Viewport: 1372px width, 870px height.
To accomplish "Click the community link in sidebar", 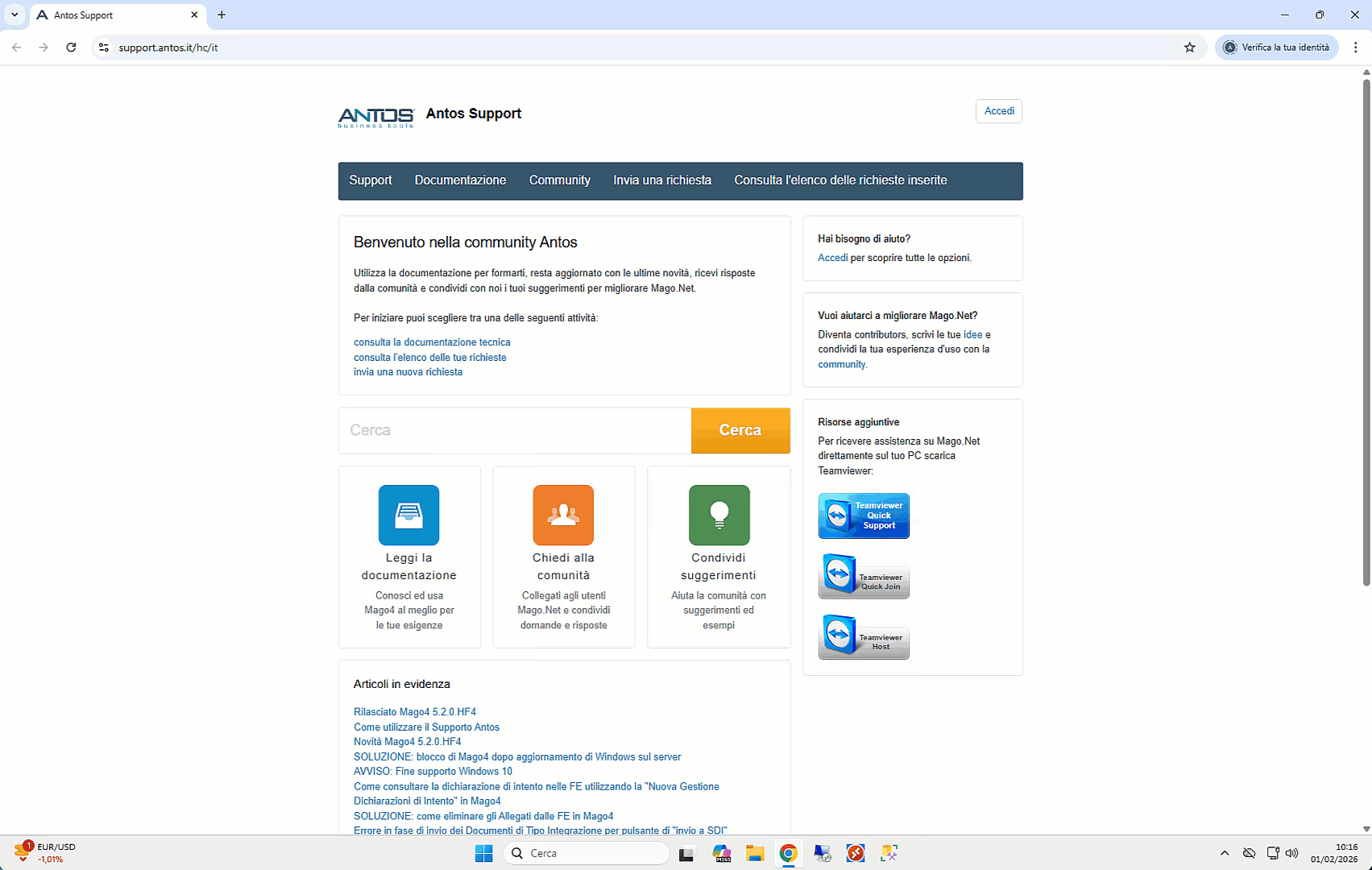I will tap(842, 364).
